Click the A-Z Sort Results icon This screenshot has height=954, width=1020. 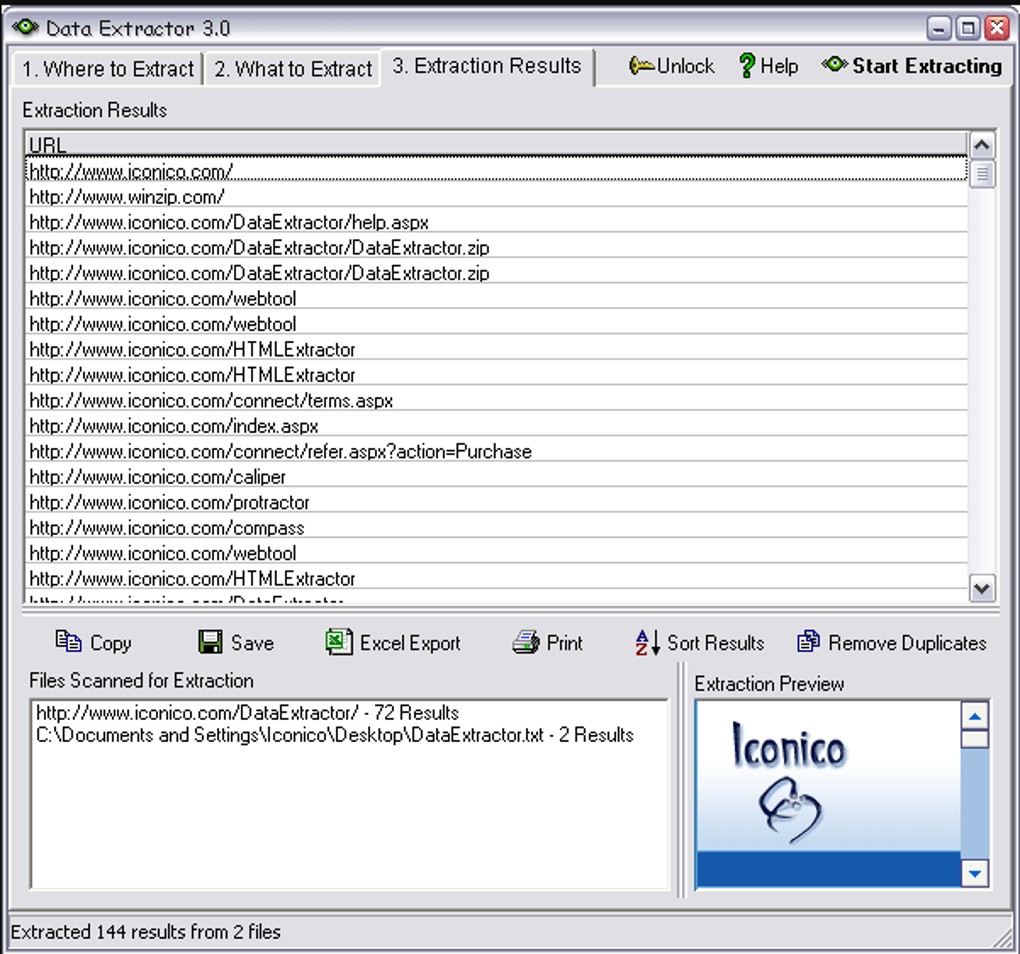click(648, 643)
